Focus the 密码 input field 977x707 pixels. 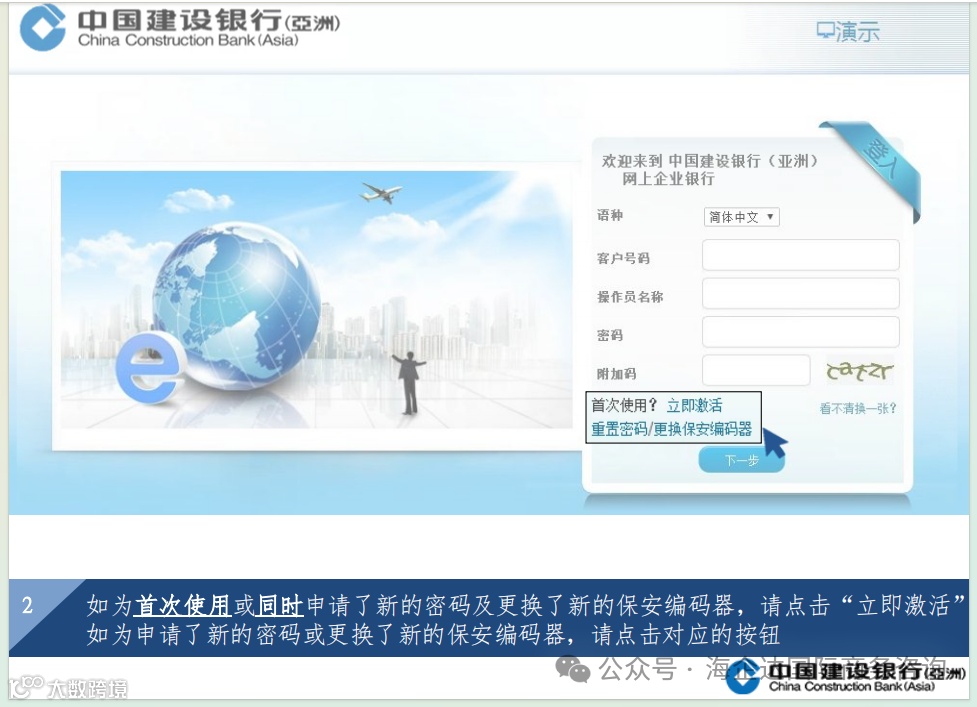click(801, 332)
